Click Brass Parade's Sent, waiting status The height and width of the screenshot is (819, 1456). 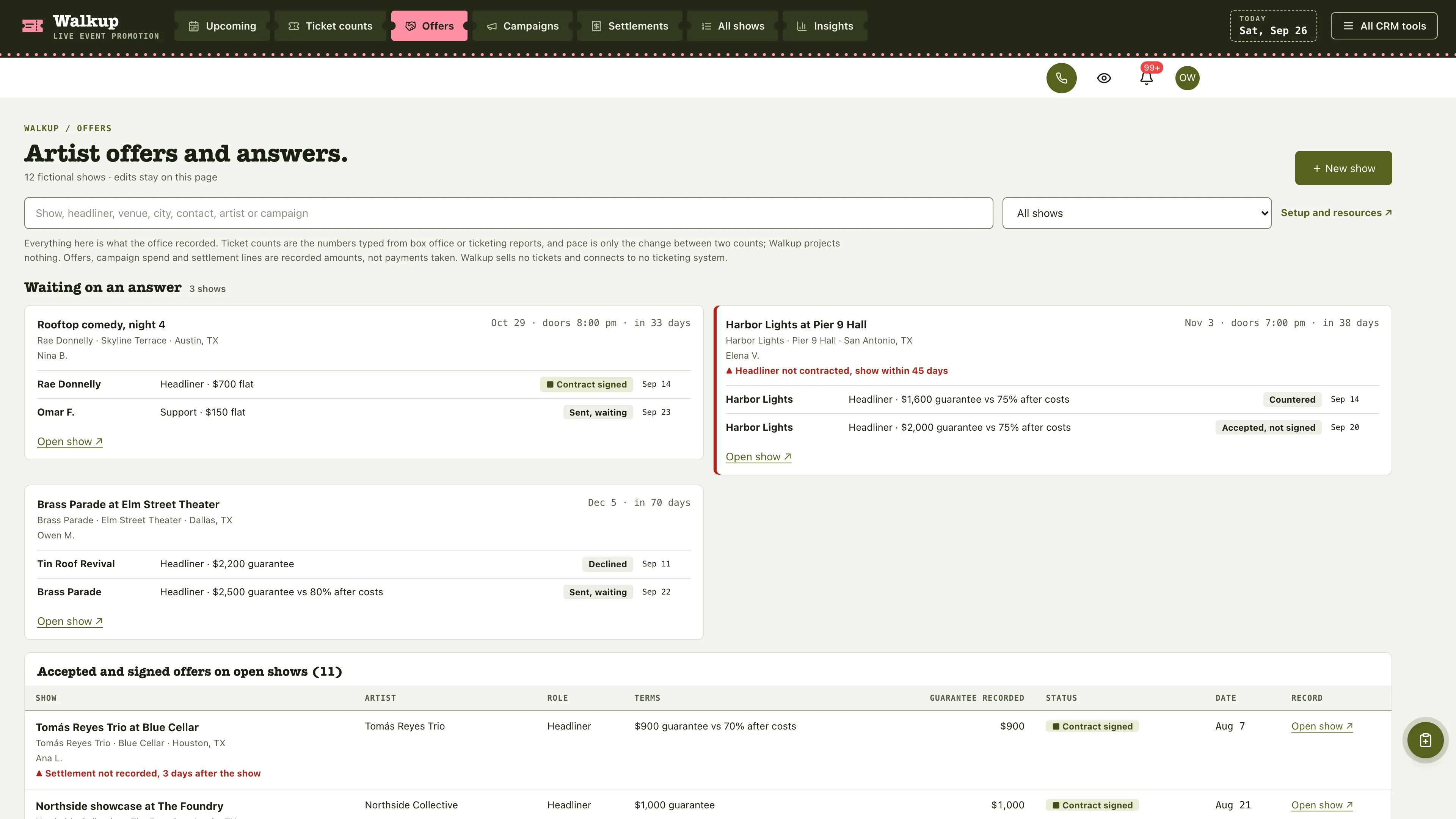click(x=598, y=592)
